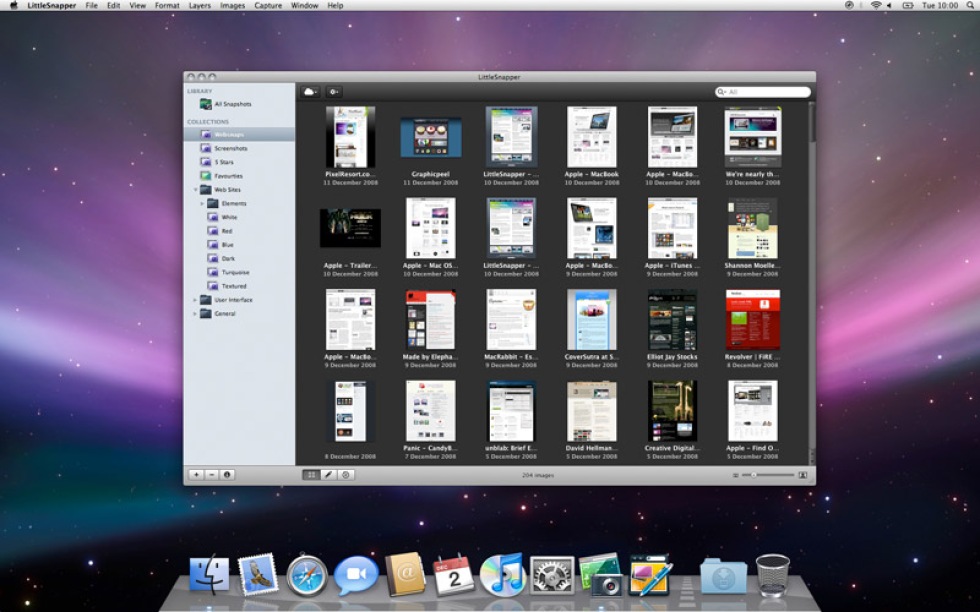
Task: Expand the User Interface folder triangle
Action: (x=195, y=300)
